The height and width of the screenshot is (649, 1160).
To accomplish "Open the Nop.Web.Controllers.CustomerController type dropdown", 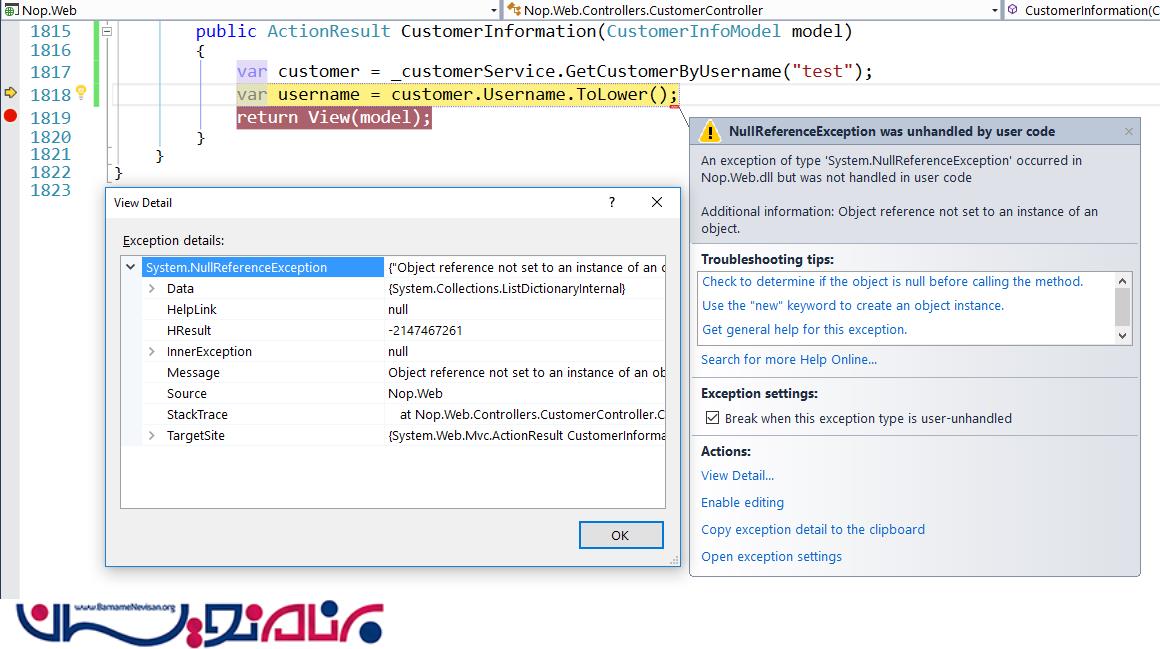I will click(x=994, y=10).
